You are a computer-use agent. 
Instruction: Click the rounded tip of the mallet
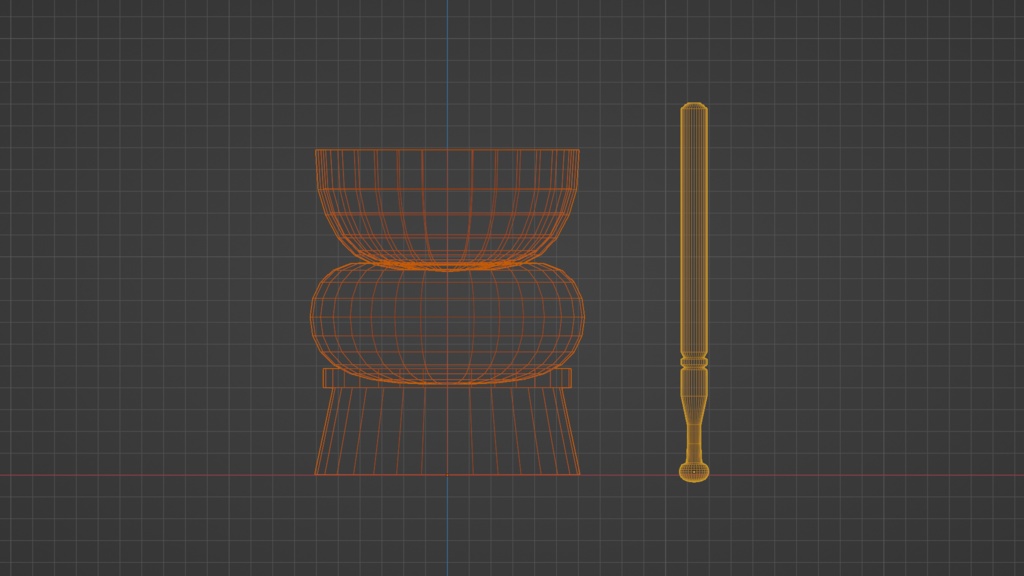(x=694, y=472)
